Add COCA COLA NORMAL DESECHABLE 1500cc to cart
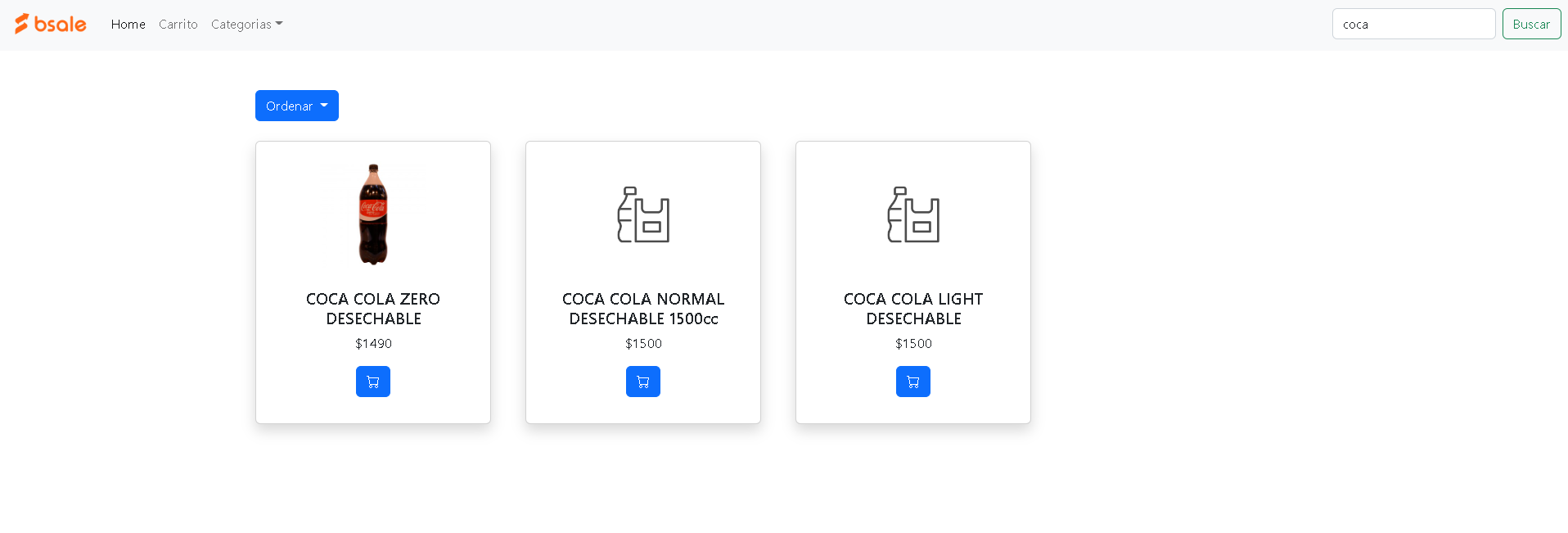The width and height of the screenshot is (1568, 533). [x=642, y=381]
